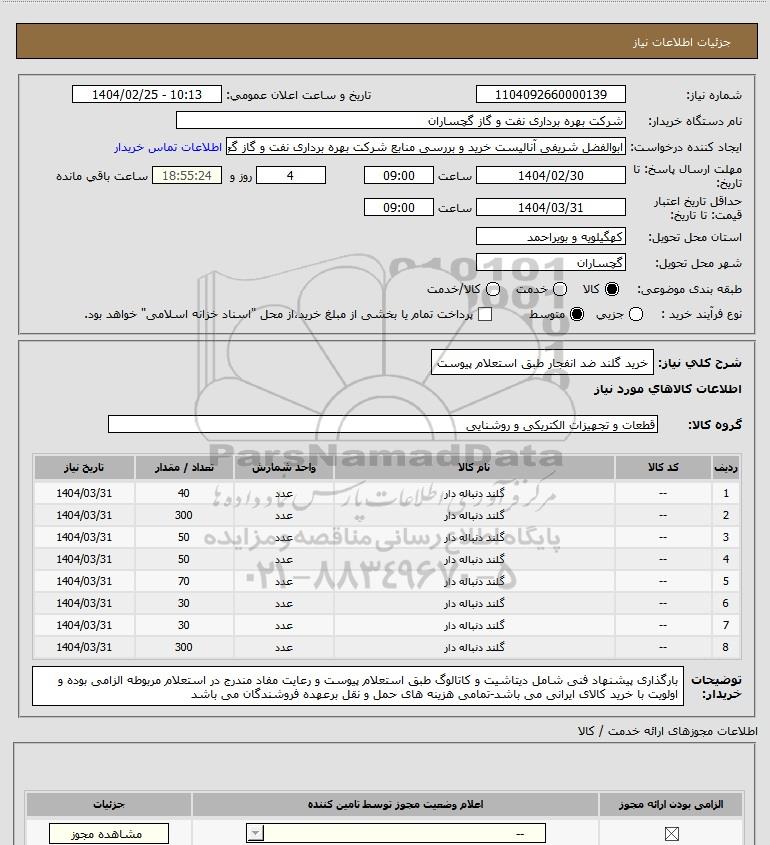
Task: Click the جزئیات اطلاعات نیاز header bar
Action: [386, 41]
